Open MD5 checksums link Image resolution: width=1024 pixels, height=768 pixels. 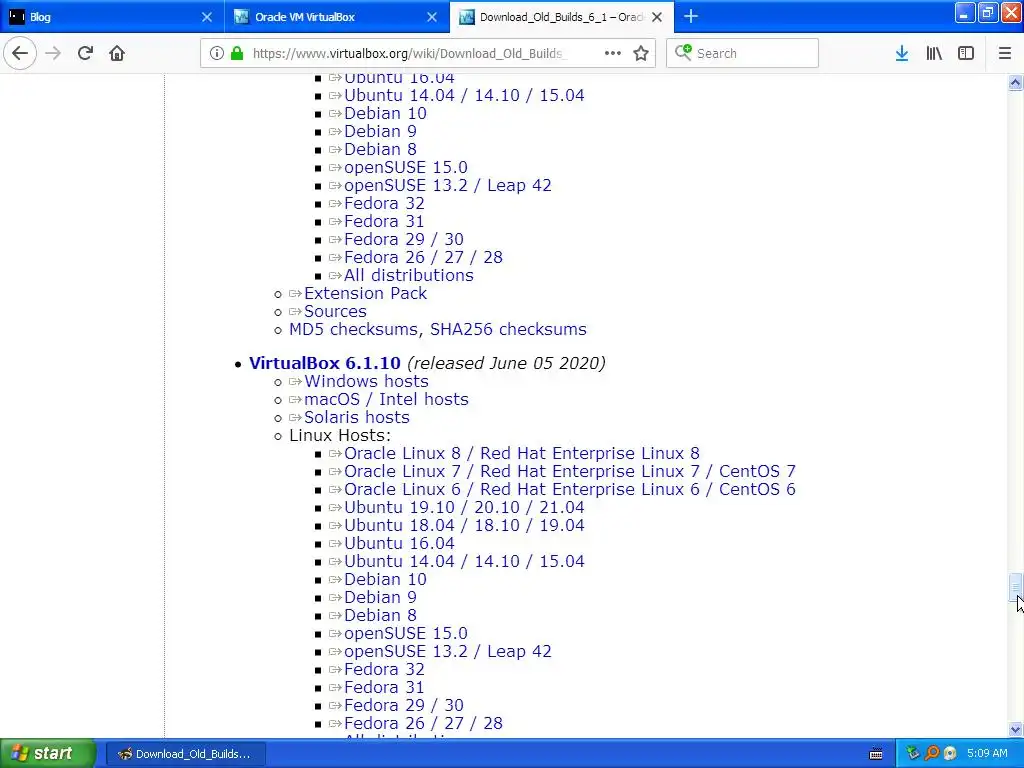353,329
